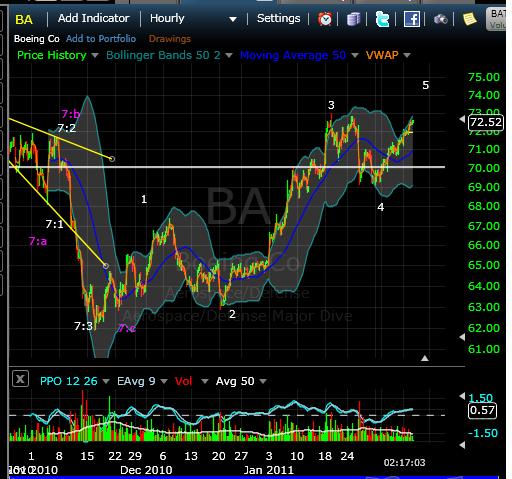Click the Price History label
The height and width of the screenshot is (479, 512).
[52, 55]
